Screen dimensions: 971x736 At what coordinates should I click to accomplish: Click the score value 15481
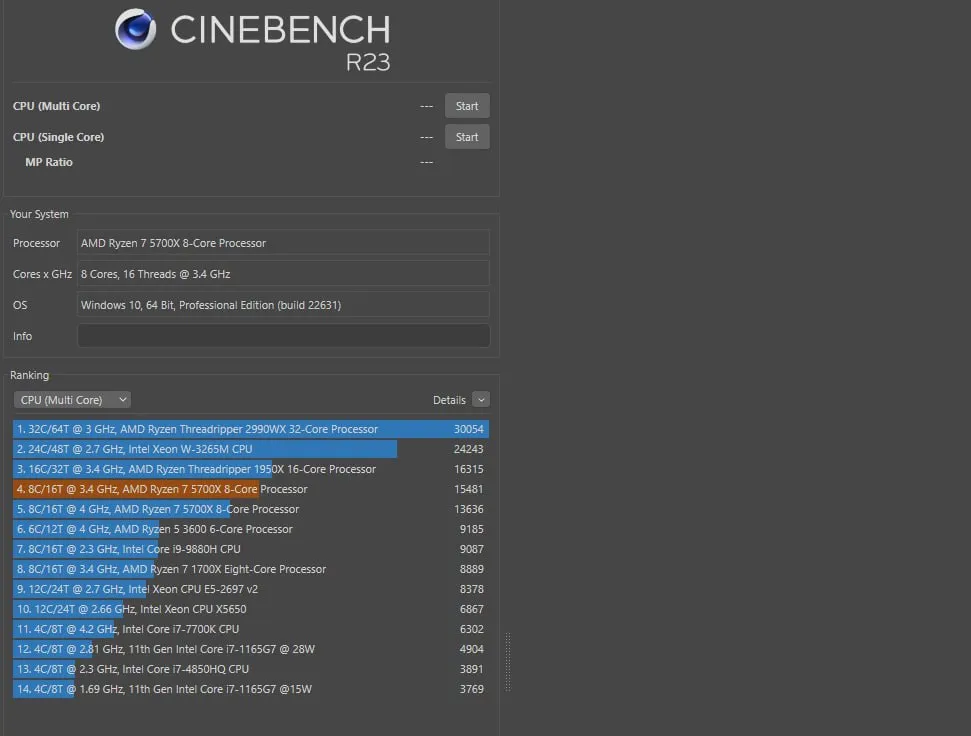point(468,489)
